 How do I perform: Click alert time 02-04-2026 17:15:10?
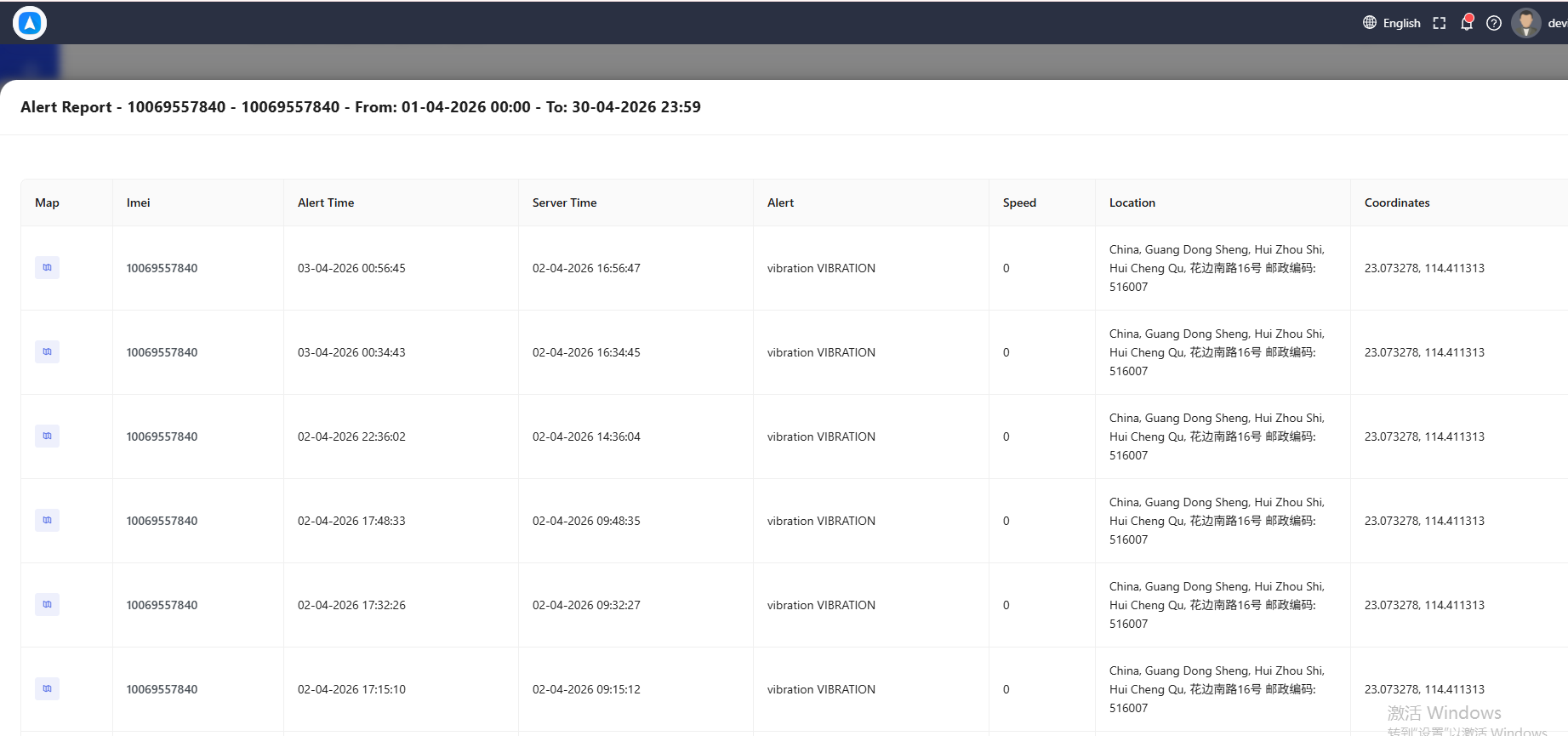tap(351, 689)
